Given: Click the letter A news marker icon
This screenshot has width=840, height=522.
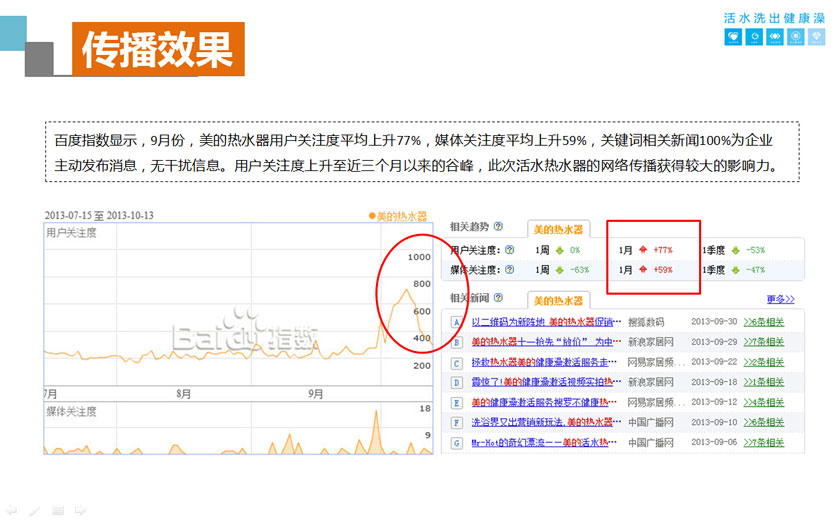Looking at the screenshot, I should pyautogui.click(x=456, y=322).
